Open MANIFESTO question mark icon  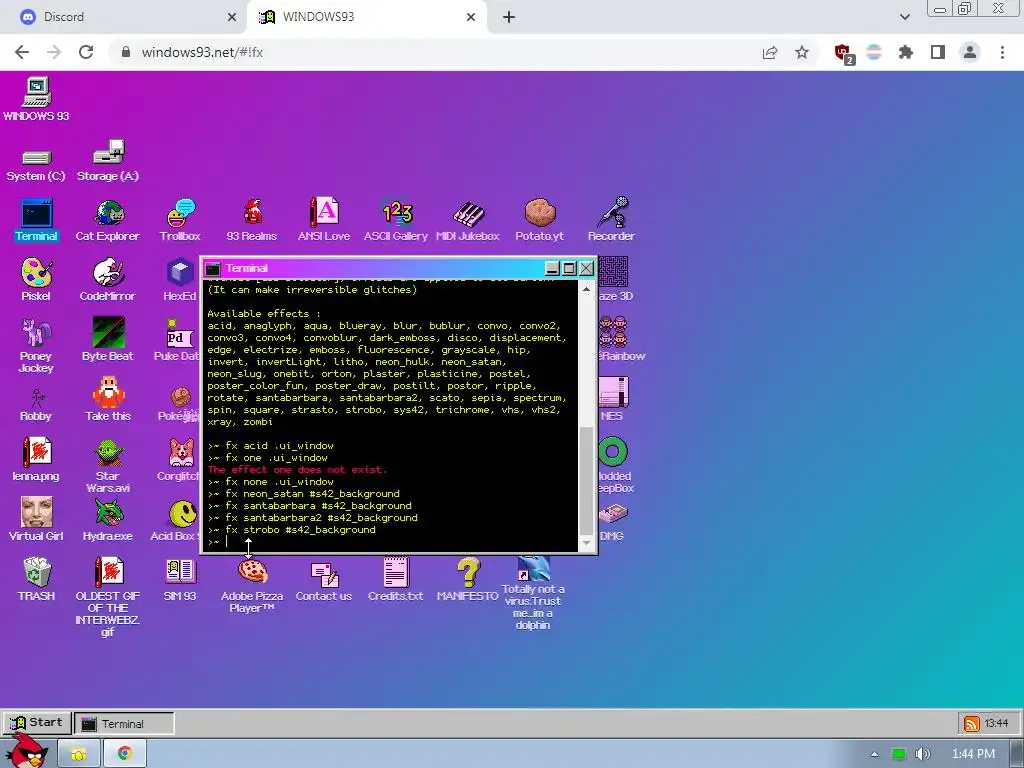(468, 580)
